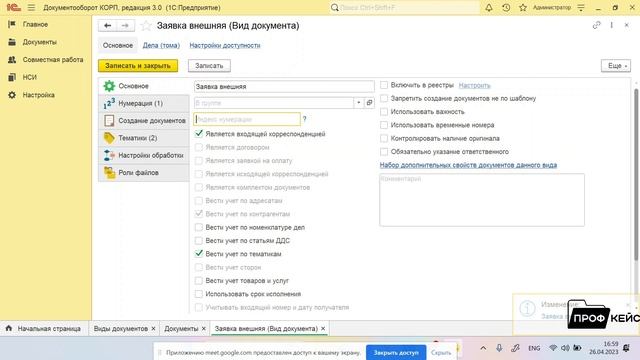
Task: Open form's more-actions vertical dots icon
Action: coord(611,25)
